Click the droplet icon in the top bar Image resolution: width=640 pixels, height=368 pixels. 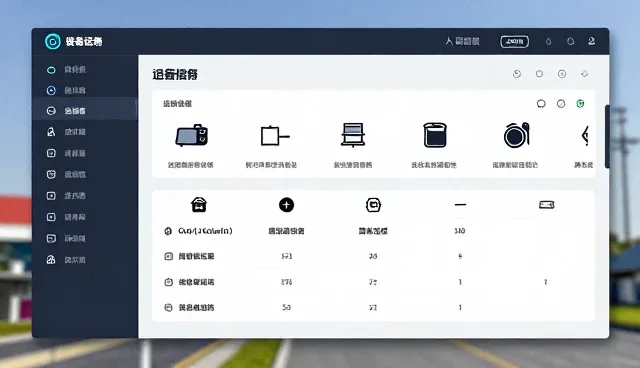tap(548, 42)
